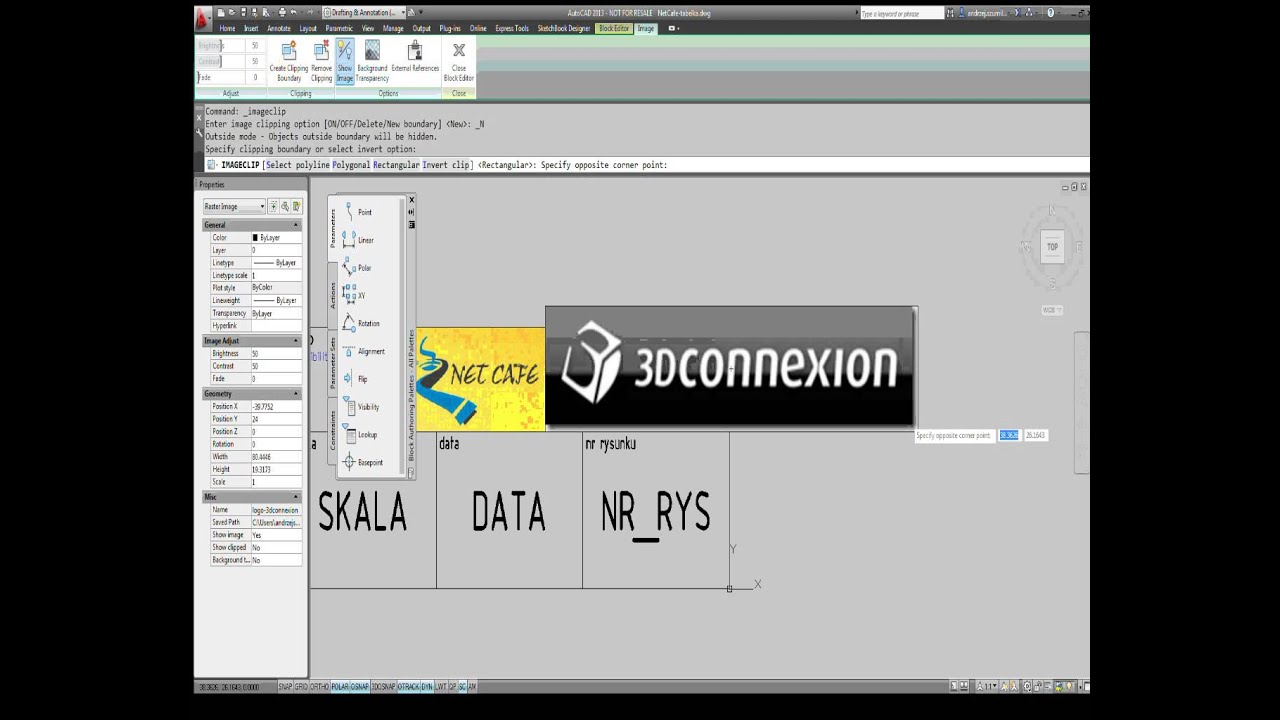Click the Contrast slider in ribbon
Screen dimensions: 1280x720
[x=220, y=62]
